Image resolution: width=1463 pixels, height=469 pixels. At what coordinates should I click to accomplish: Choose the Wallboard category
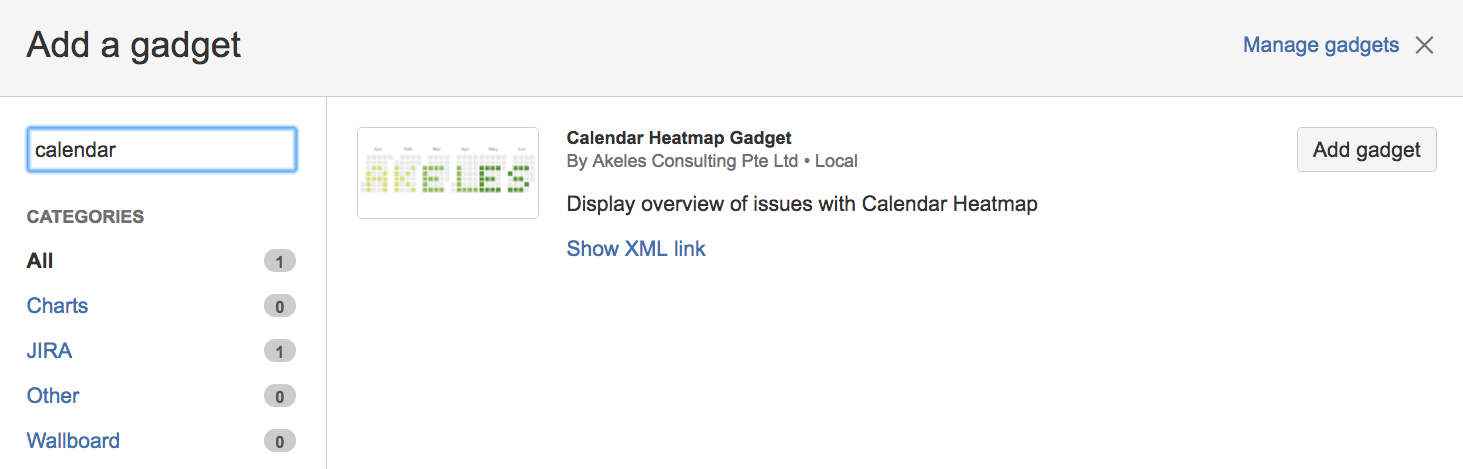pos(73,441)
